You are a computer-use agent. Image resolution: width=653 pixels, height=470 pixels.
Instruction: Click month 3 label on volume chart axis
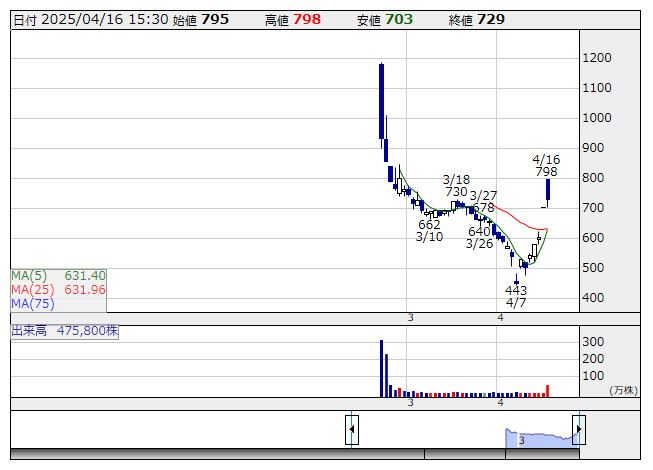click(x=411, y=403)
